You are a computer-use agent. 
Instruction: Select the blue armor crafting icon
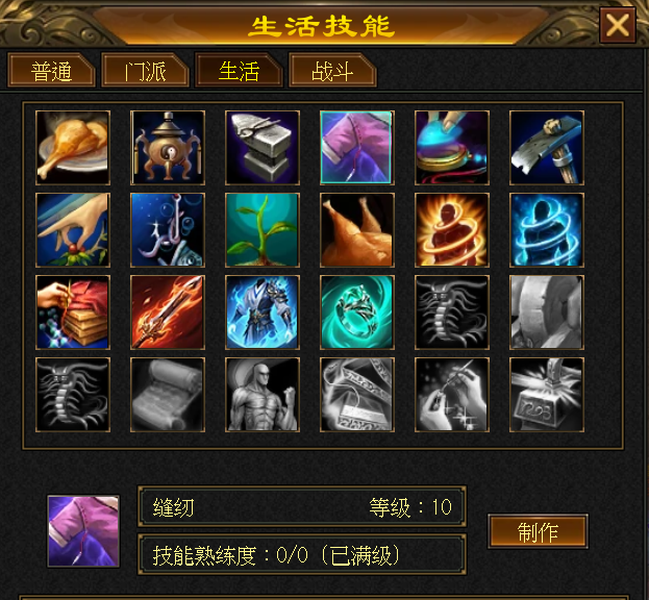point(262,312)
